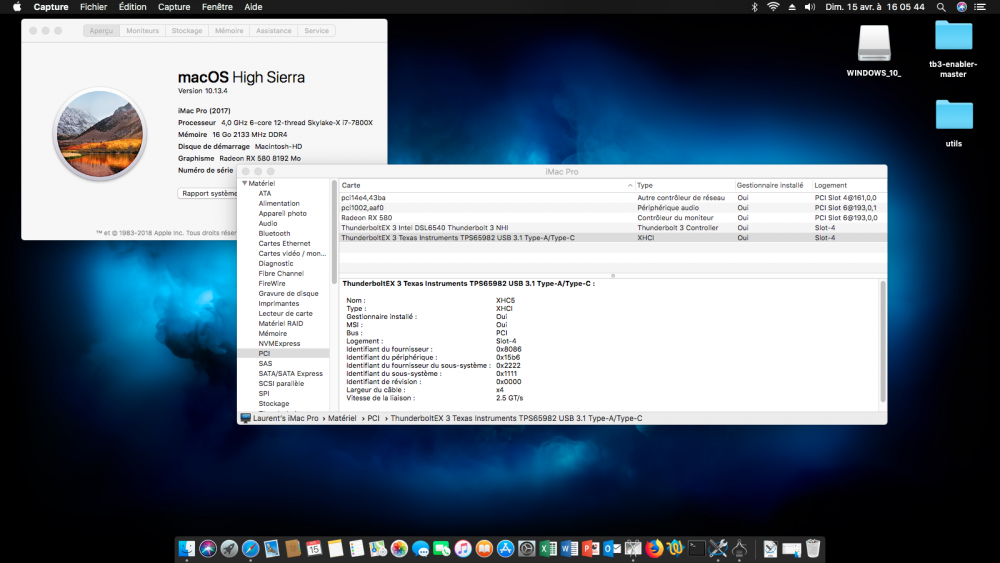The image size is (1000, 563).
Task: Launch Microsoft Excel from Dock
Action: click(548, 548)
